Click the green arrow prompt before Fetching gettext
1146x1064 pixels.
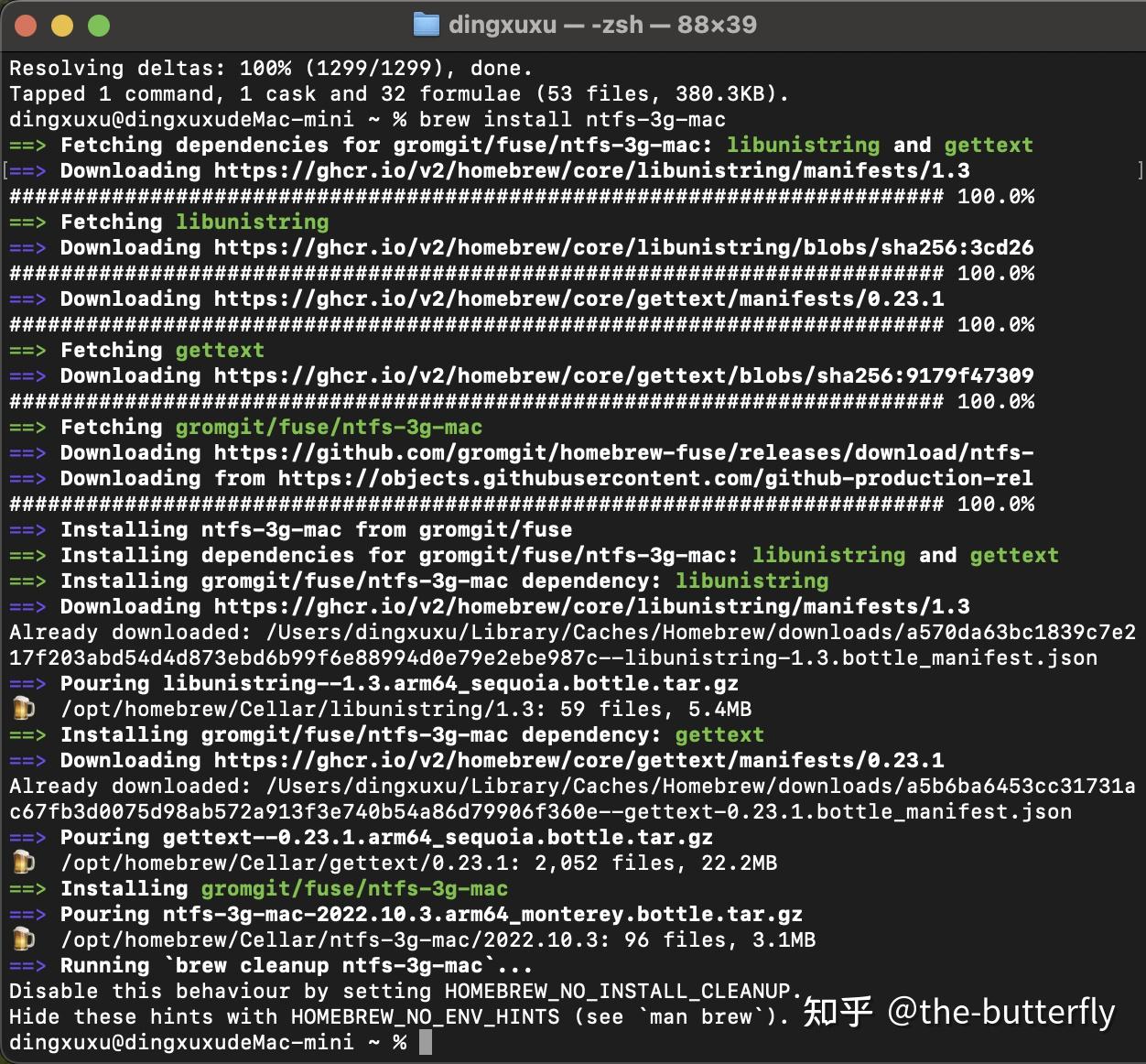(x=27, y=350)
